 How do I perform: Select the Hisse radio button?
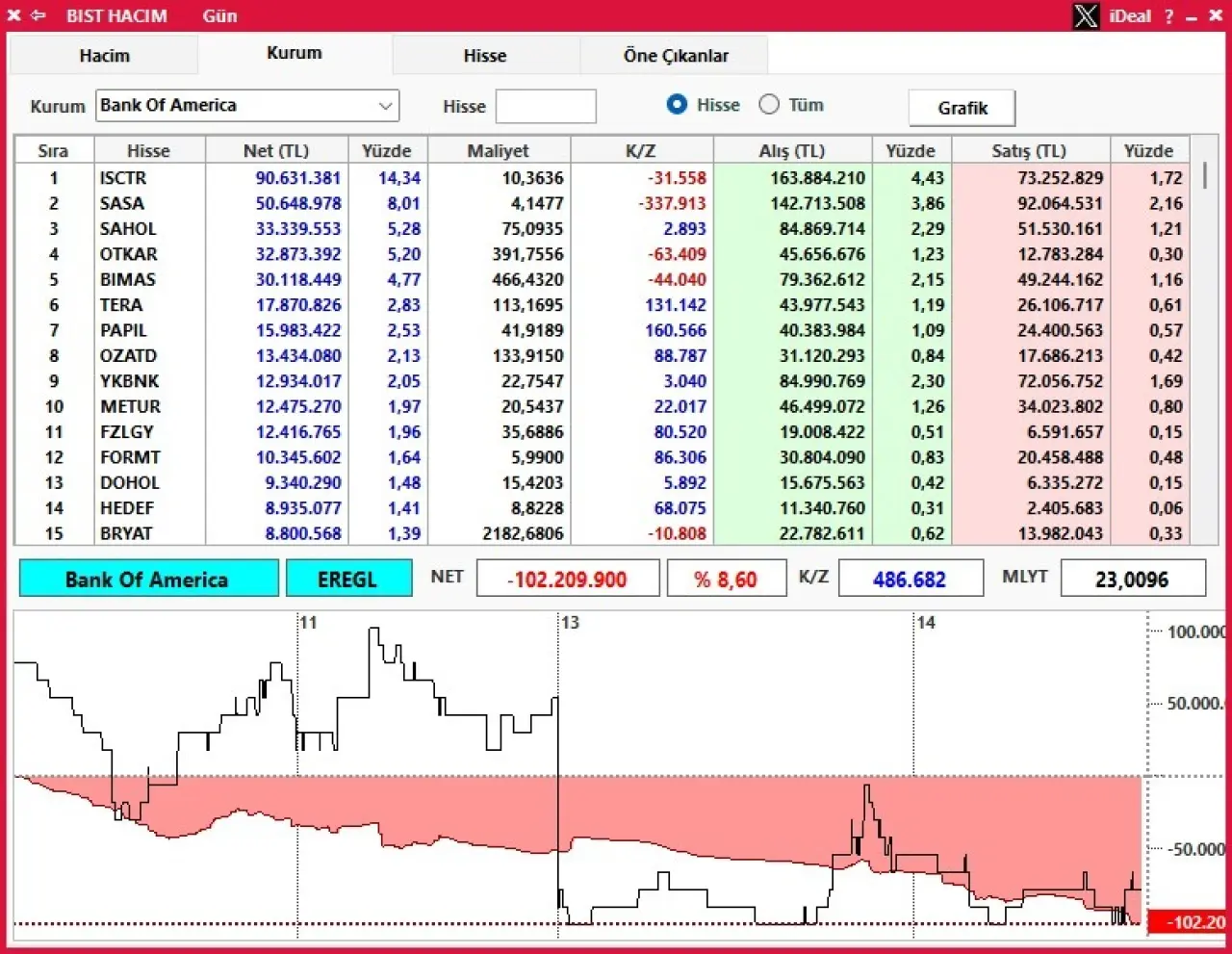click(677, 104)
